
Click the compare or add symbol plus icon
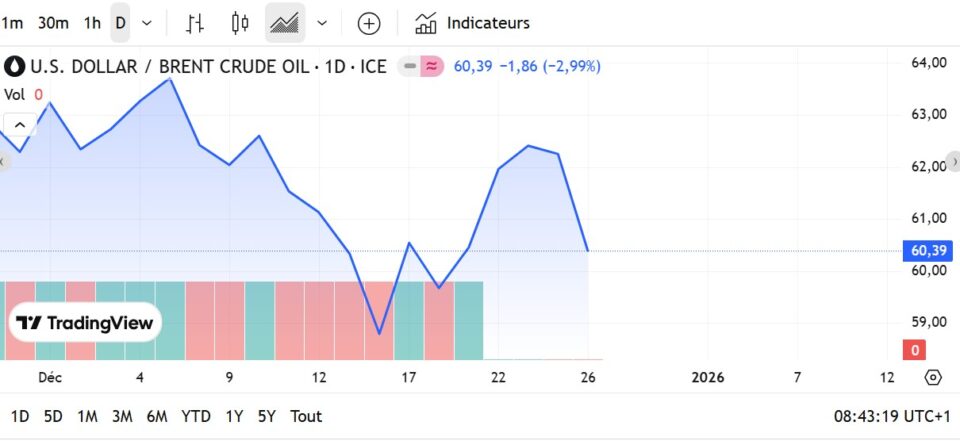(369, 23)
